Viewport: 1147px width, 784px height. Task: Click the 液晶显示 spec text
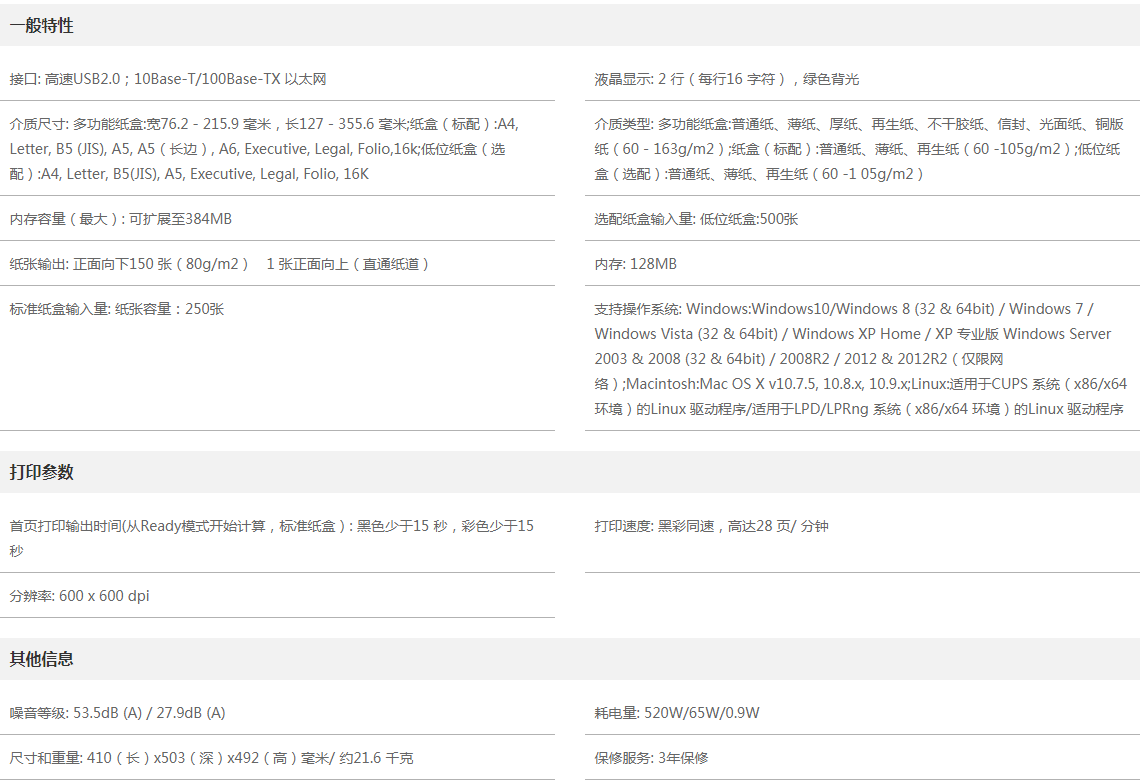(726, 79)
